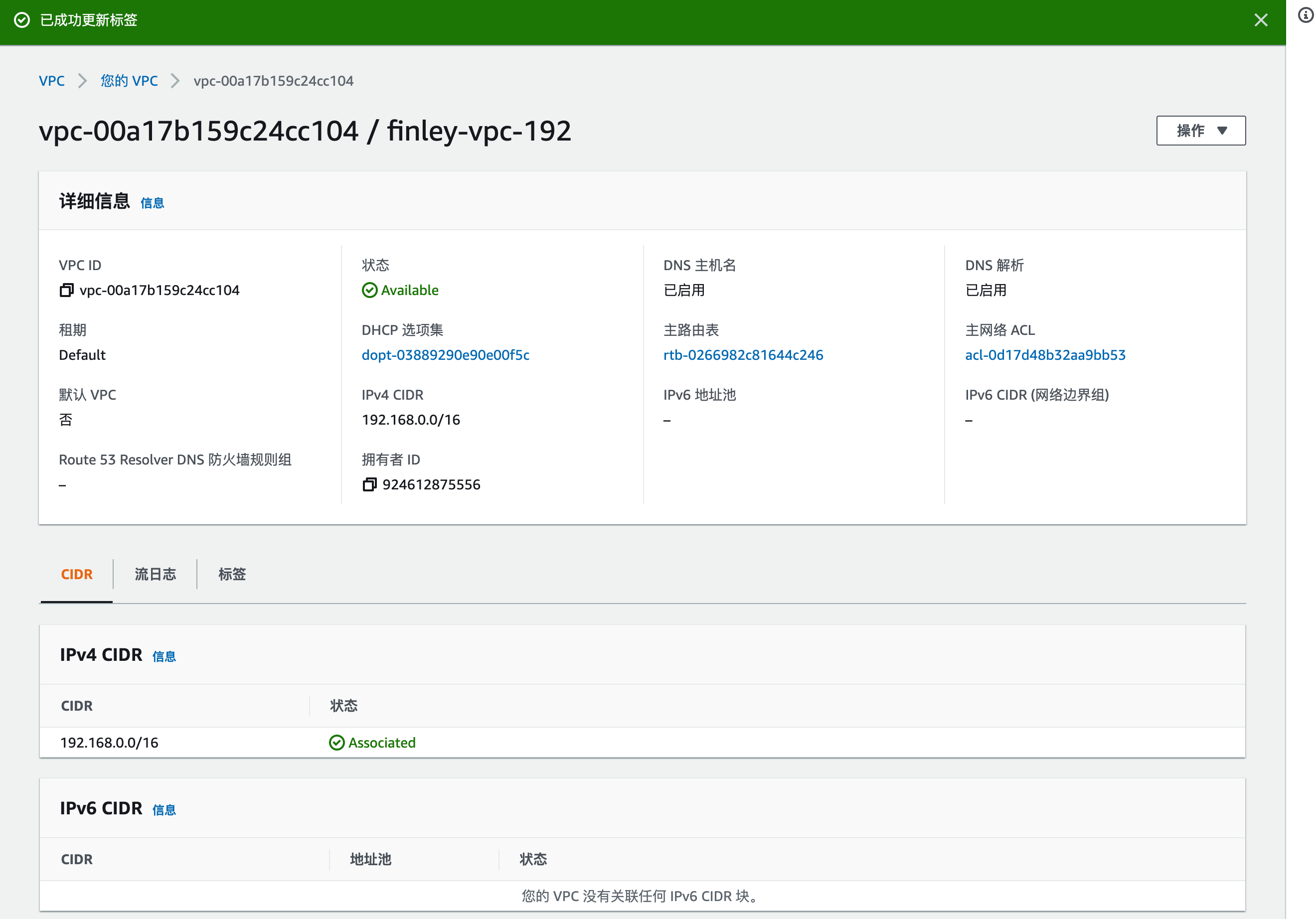
Task: Click the Available status icon
Action: point(370,290)
